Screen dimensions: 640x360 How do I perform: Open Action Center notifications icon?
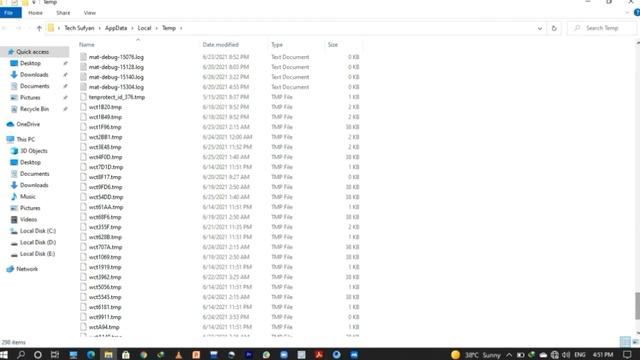(x=627, y=355)
